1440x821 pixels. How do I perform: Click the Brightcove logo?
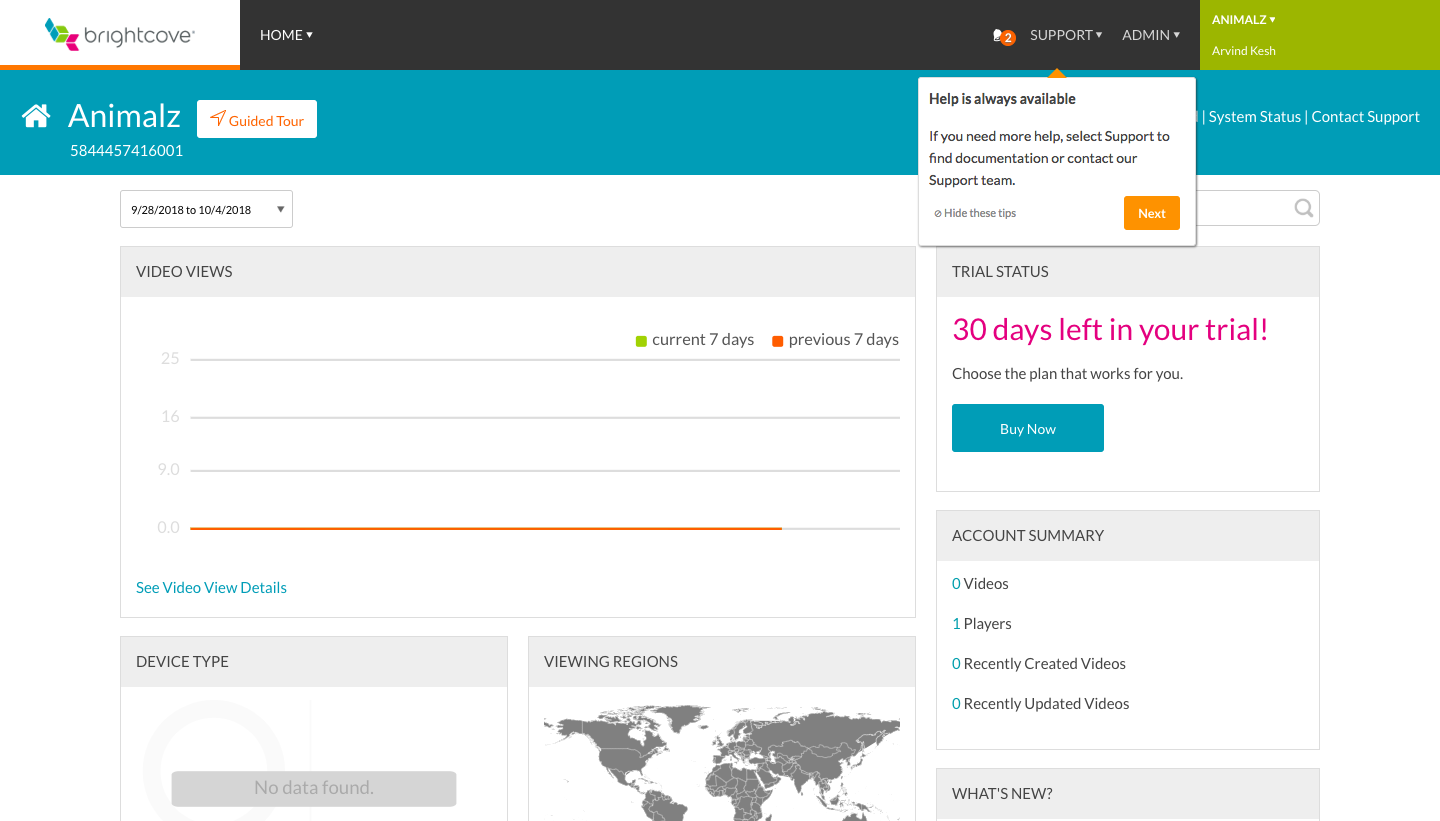pyautogui.click(x=120, y=34)
